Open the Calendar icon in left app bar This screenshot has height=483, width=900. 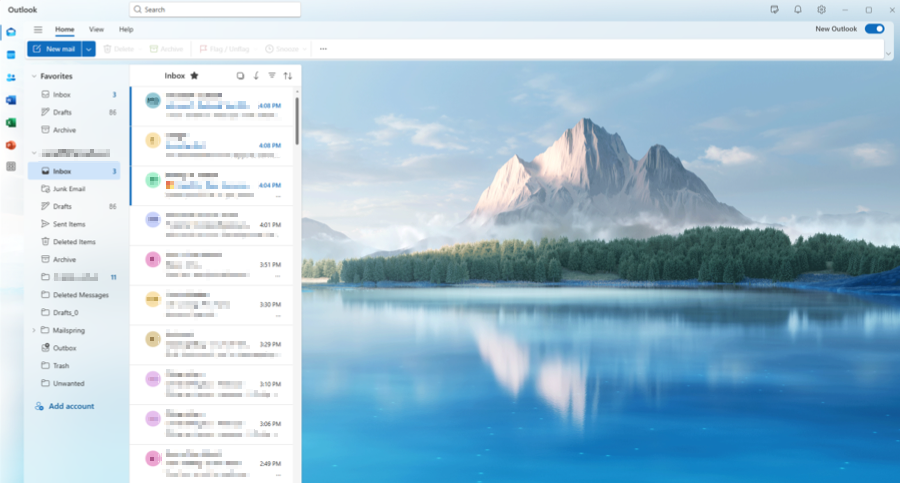11,54
